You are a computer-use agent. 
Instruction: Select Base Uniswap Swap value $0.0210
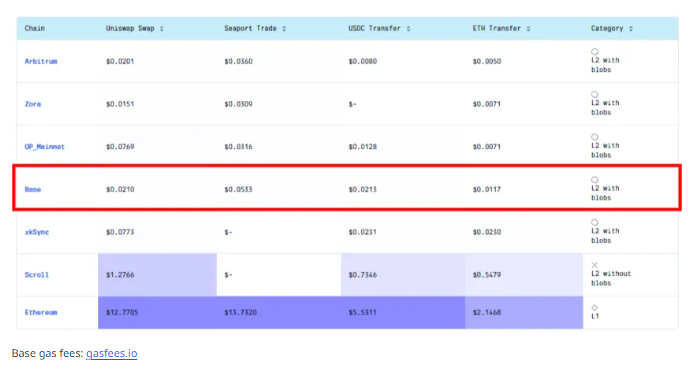click(120, 190)
